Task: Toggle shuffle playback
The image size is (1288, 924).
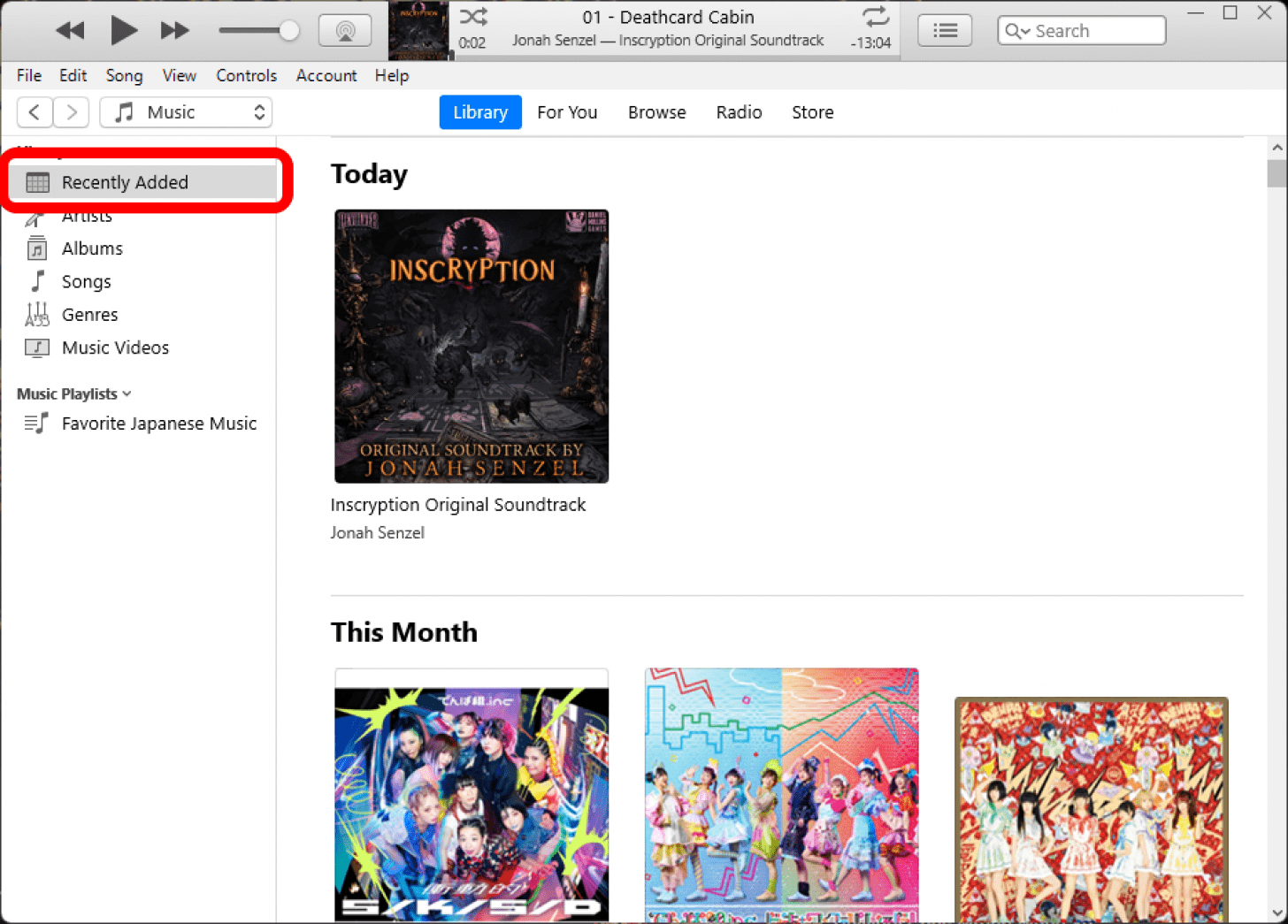Action: [x=473, y=17]
